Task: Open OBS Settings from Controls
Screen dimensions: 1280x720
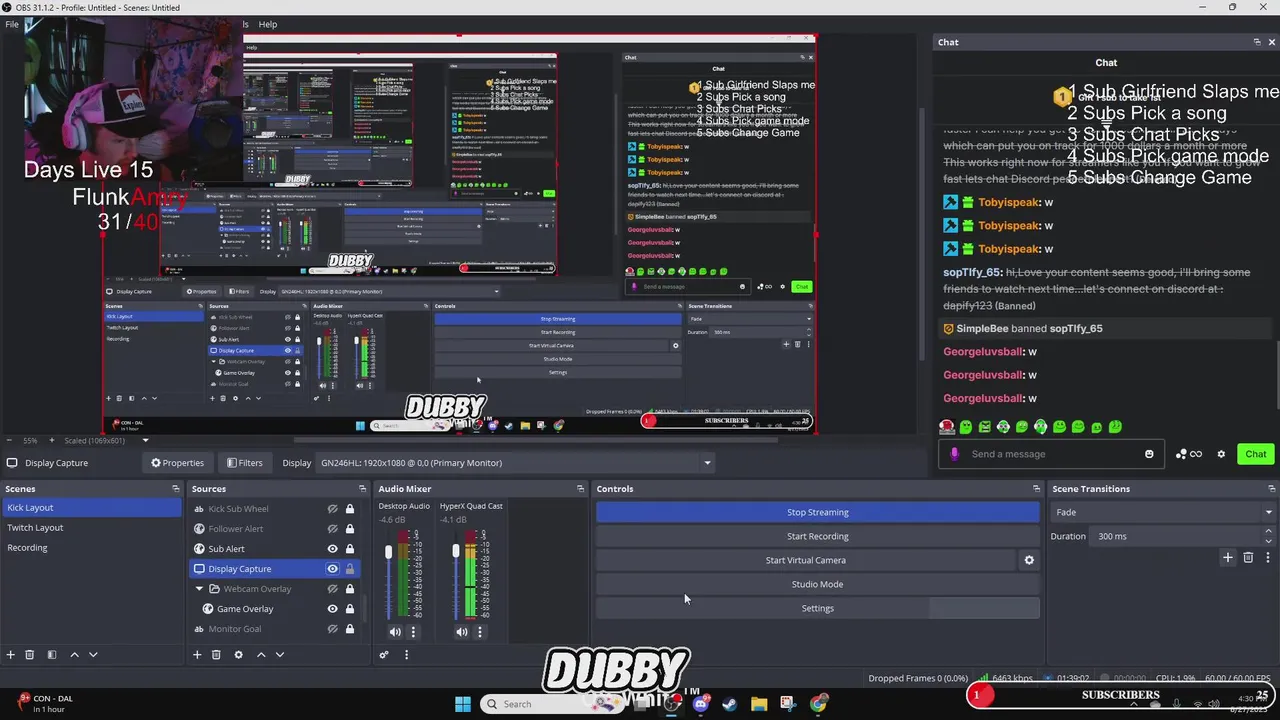Action: [x=817, y=608]
